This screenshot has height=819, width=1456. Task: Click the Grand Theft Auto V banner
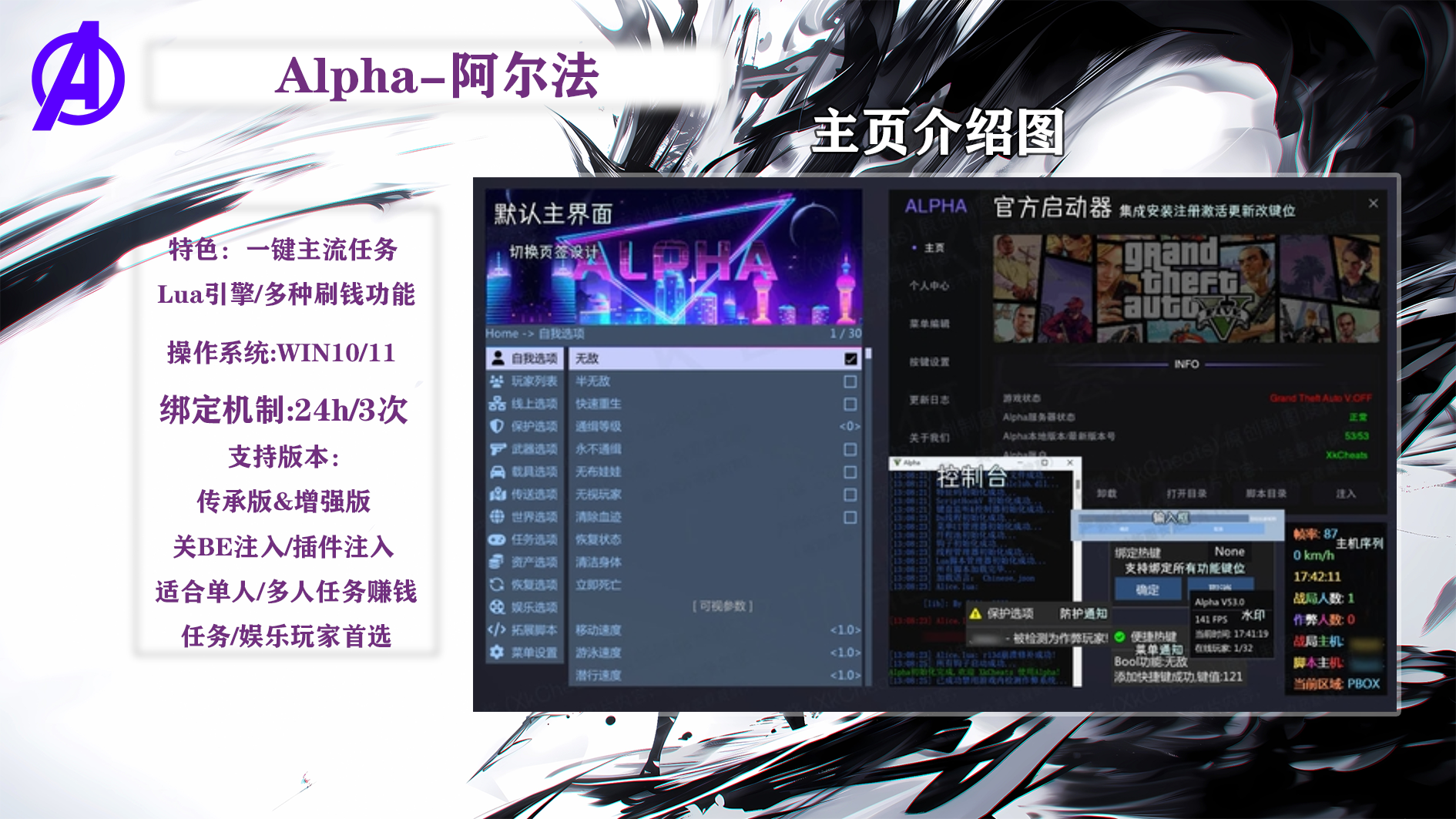pyautogui.click(x=1186, y=289)
